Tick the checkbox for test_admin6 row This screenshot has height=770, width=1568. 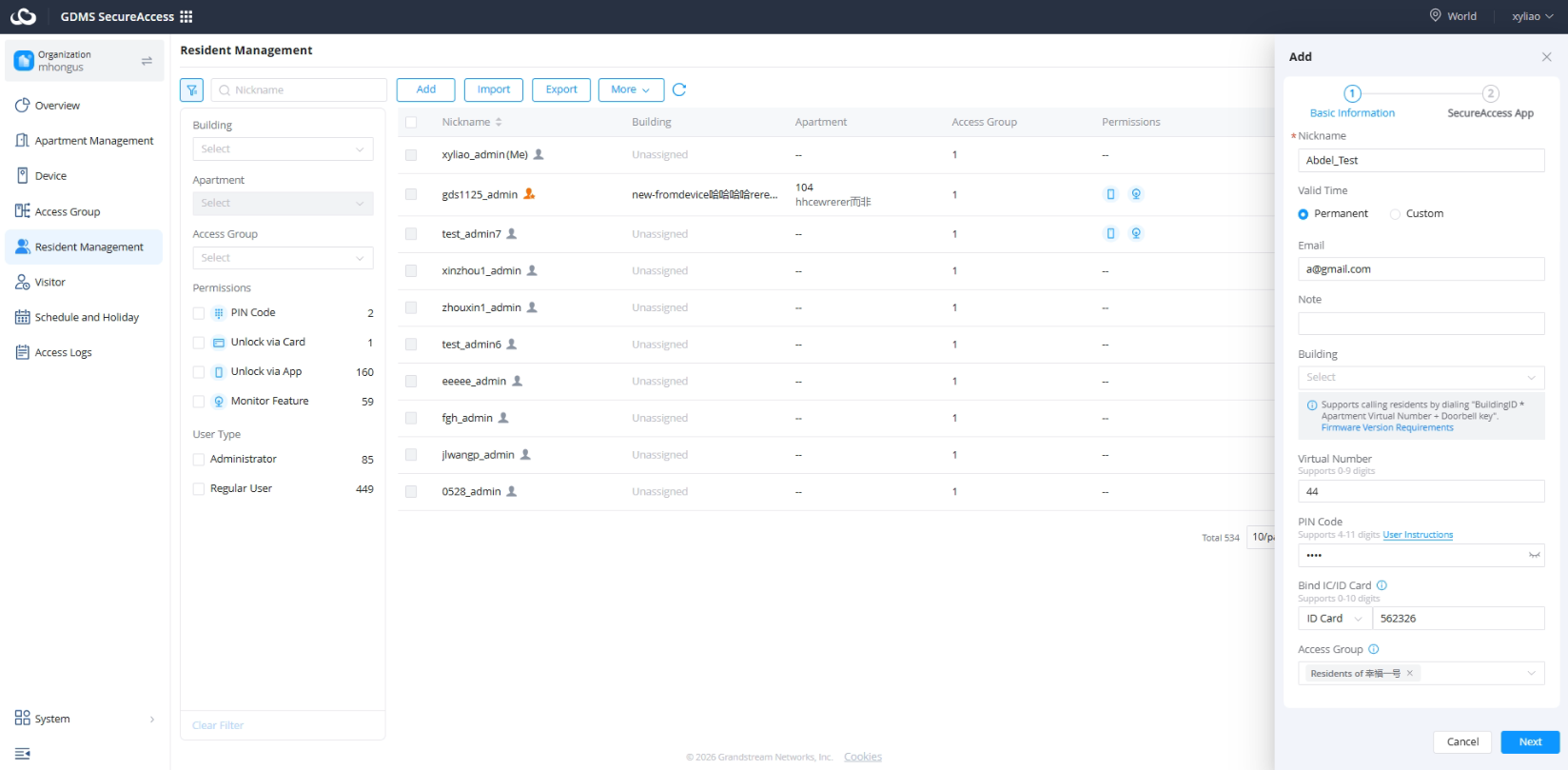(x=411, y=345)
